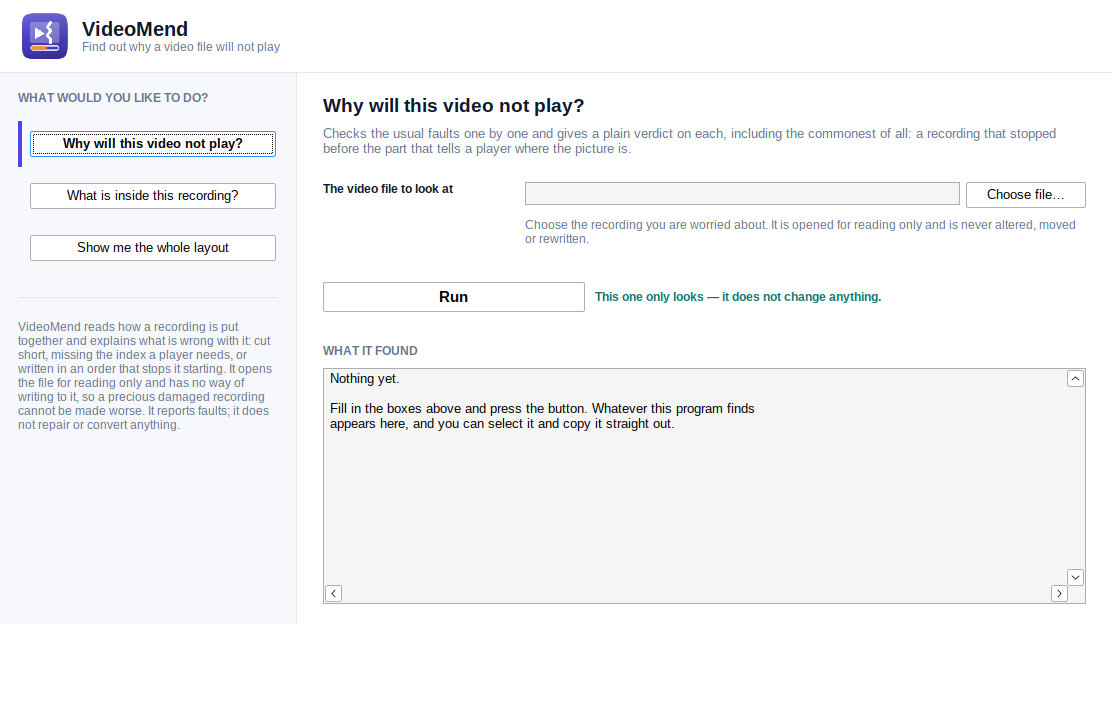Click the sidebar 'VideoMend reads how a recording' description
The height and width of the screenshot is (726, 1112).
tap(145, 376)
